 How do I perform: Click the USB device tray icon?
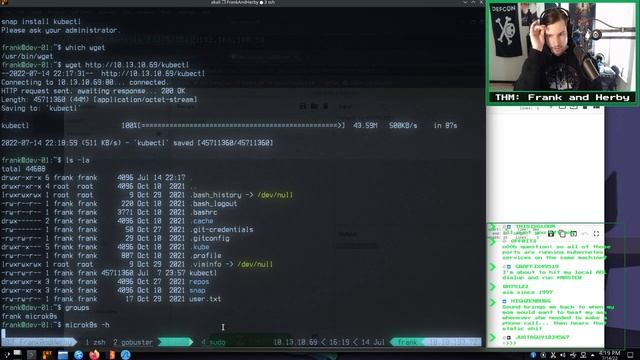tap(573, 355)
